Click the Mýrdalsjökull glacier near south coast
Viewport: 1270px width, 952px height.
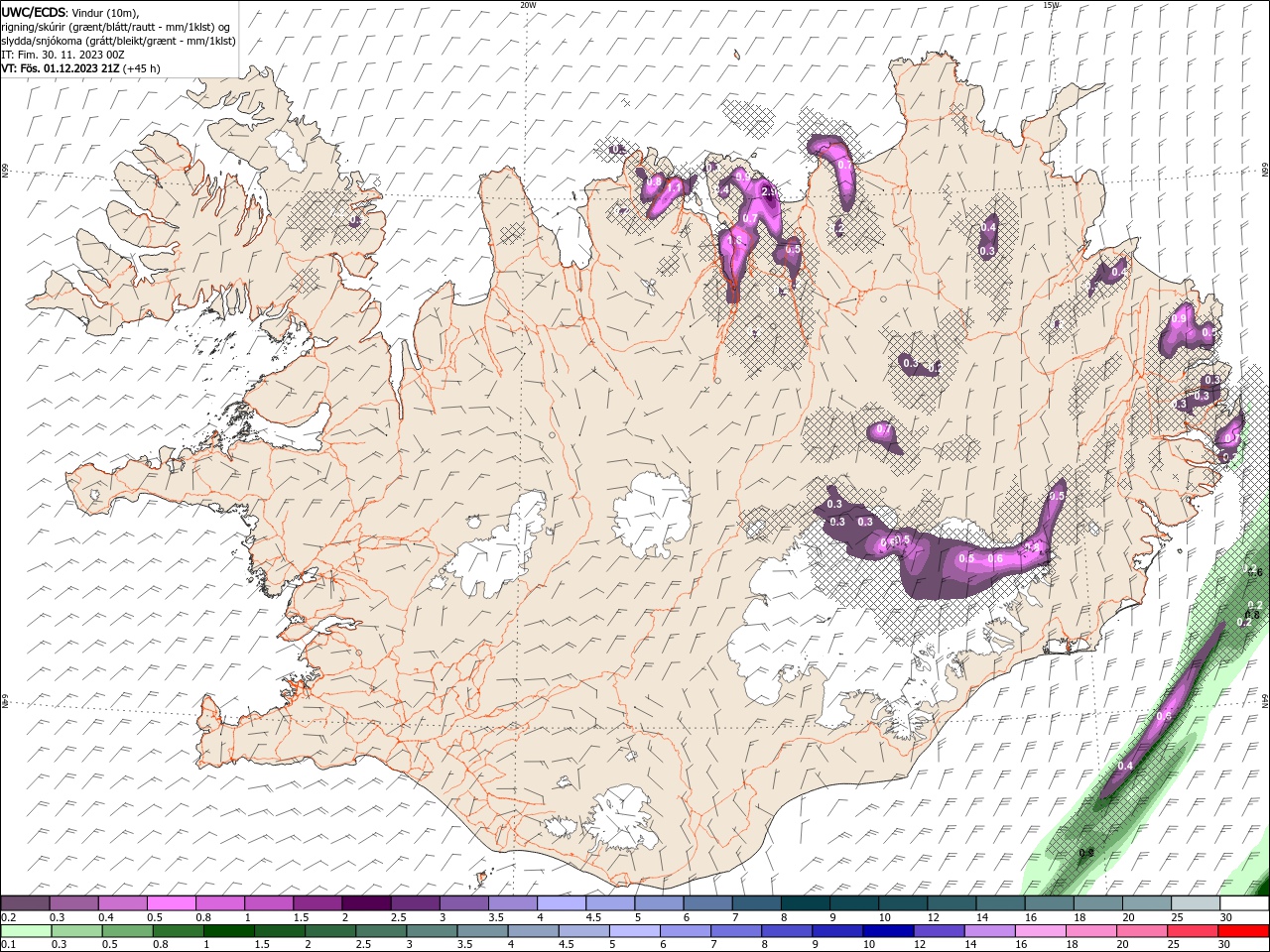(x=620, y=821)
